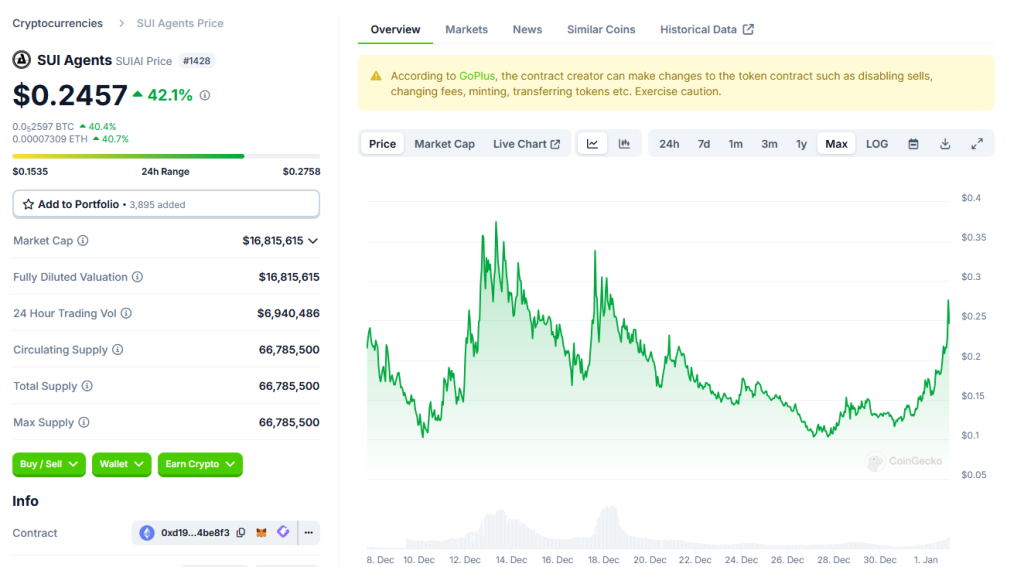Switch to candlestick chart view icon

tap(624, 144)
